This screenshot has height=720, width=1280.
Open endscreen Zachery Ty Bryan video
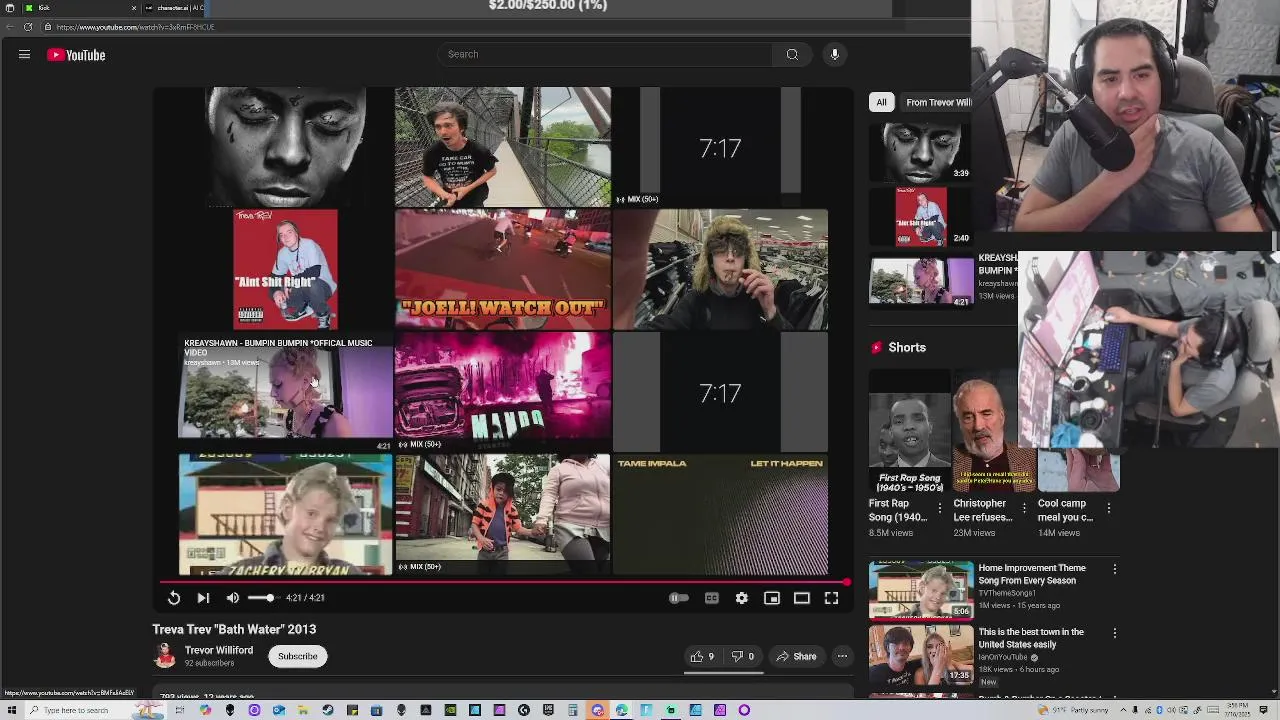point(286,515)
